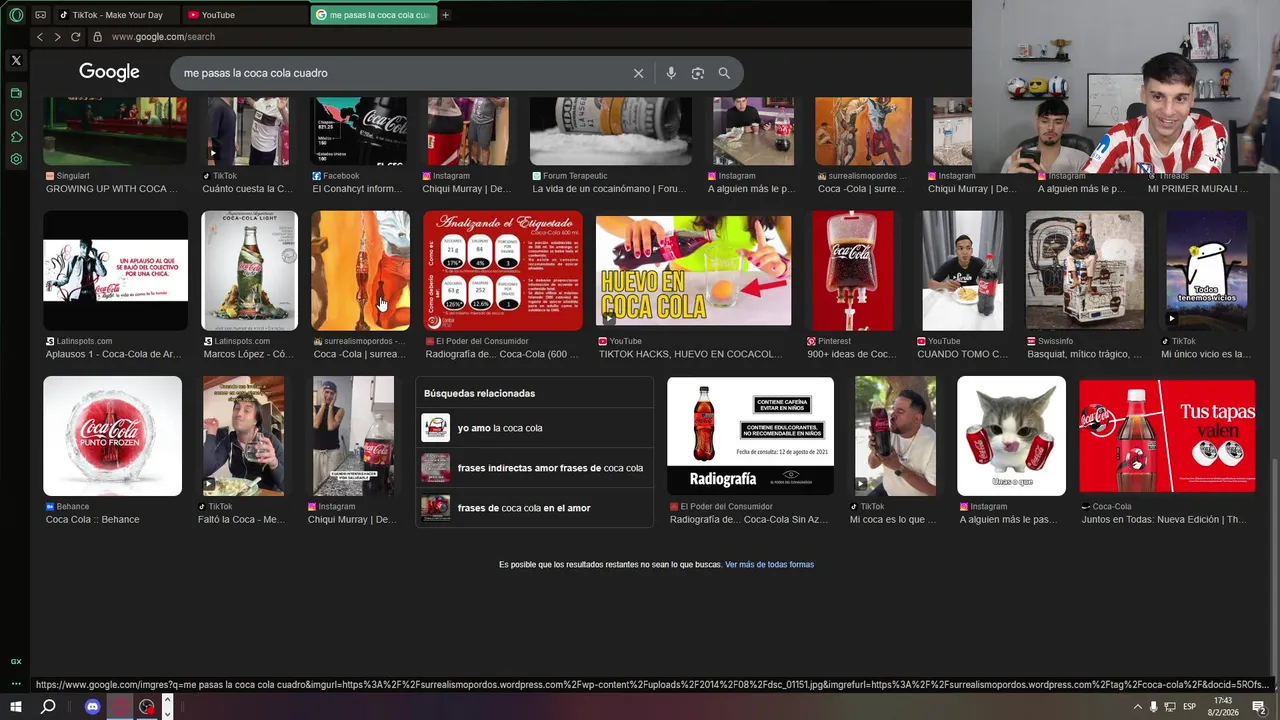Open the GX Corner gamepad icon

pos(40,15)
